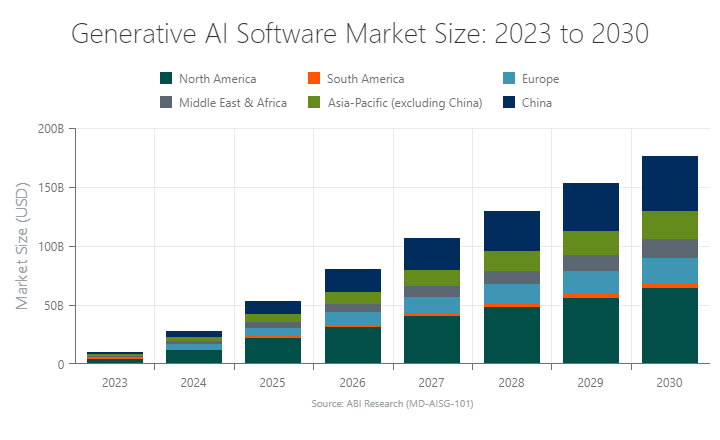Toggle Asia-Pacific (excluding China) legend text

click(405, 102)
